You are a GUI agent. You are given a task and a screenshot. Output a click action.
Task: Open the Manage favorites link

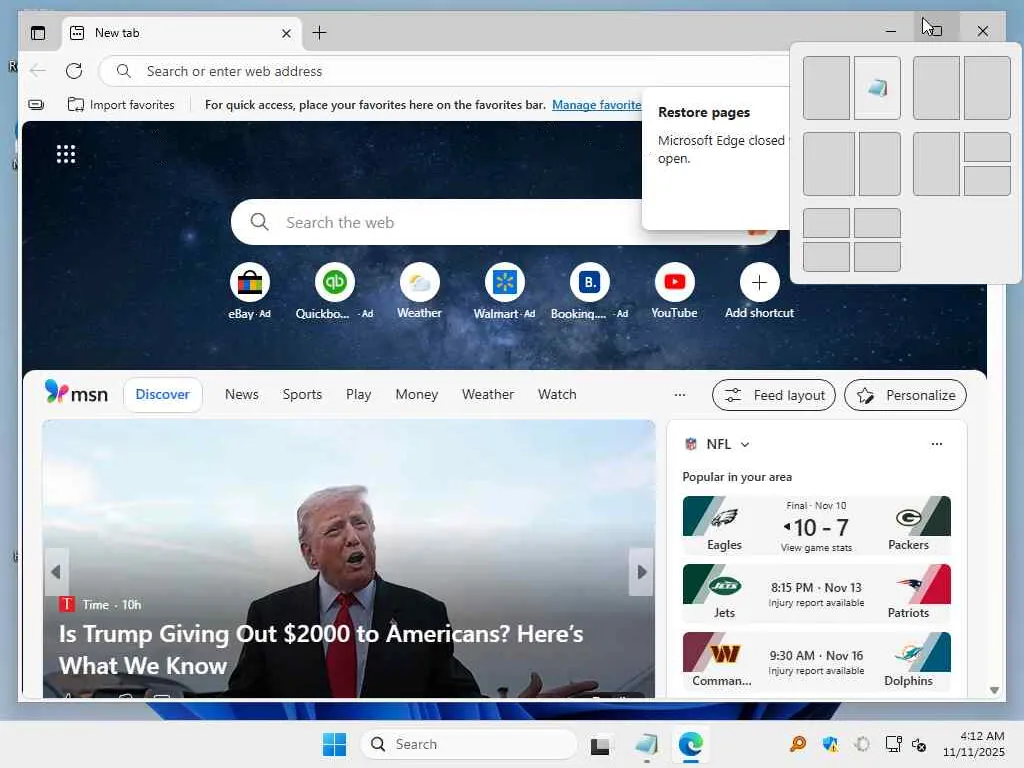click(596, 104)
